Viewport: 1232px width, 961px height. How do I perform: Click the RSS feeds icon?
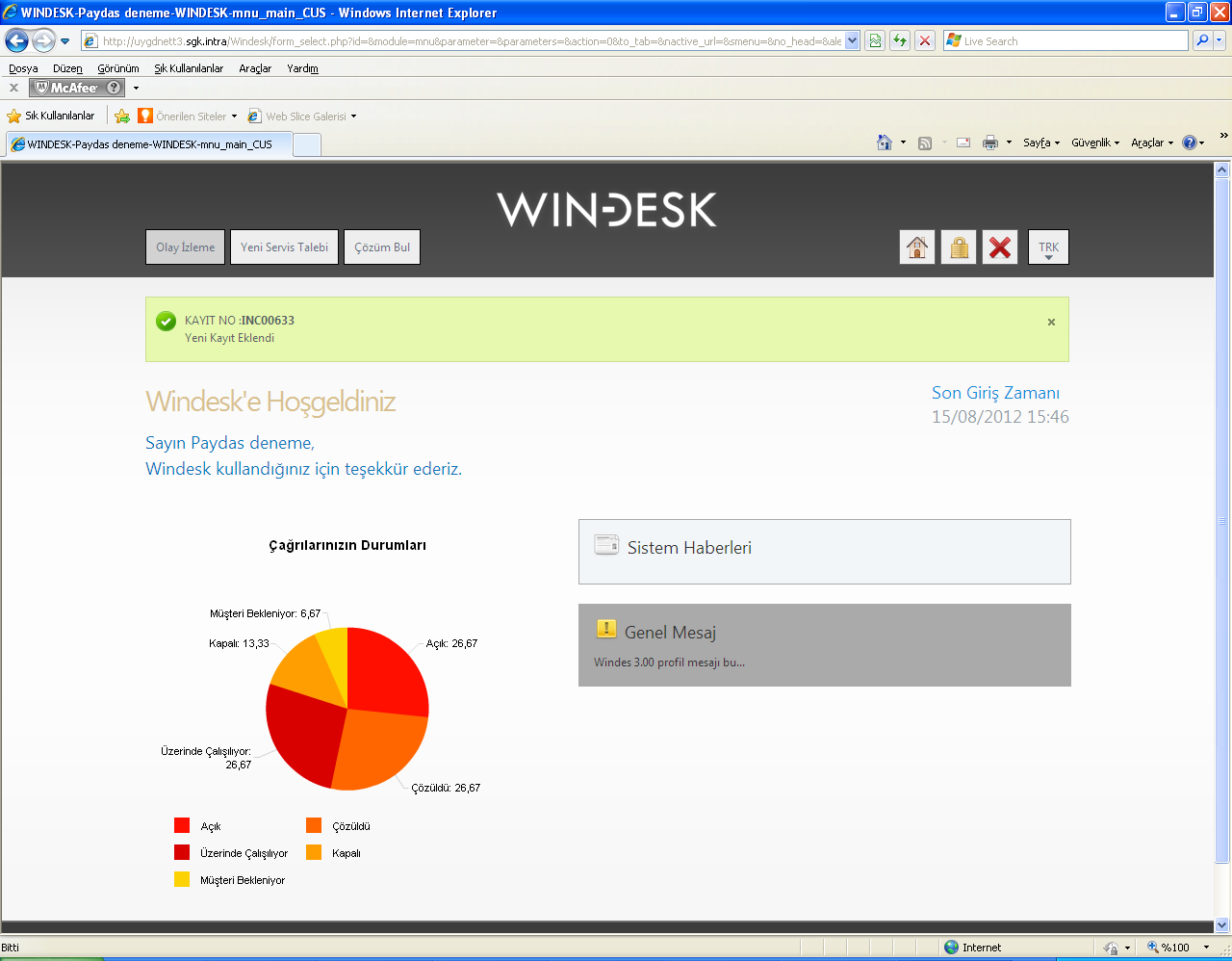tap(925, 143)
